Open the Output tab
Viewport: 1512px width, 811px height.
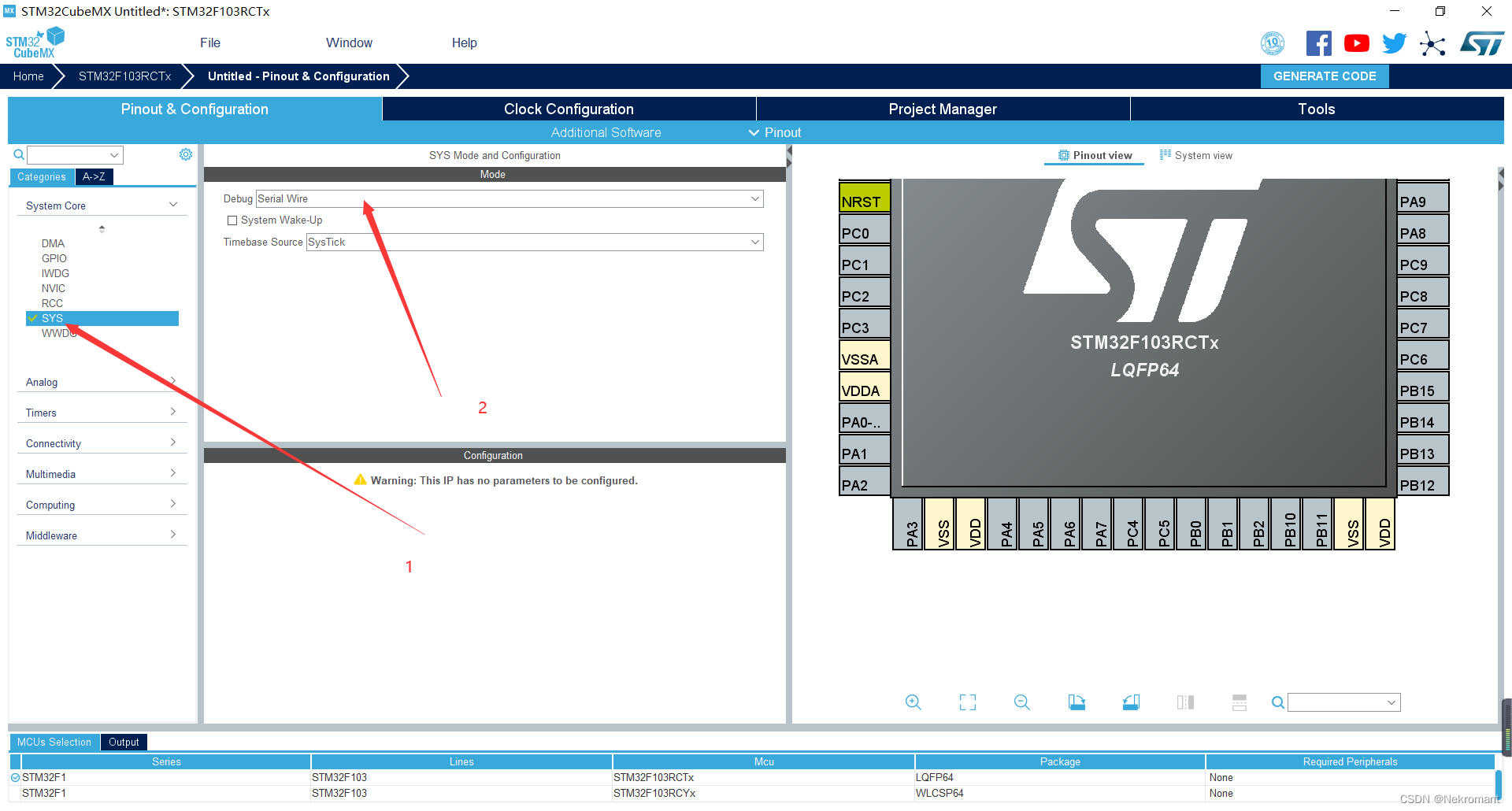point(124,742)
